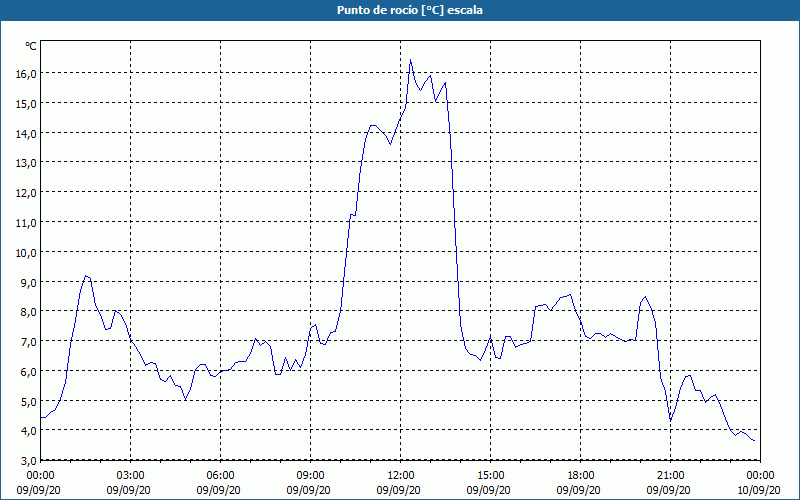
Task: Click the y-axis value 9,0
Action: 29,282
